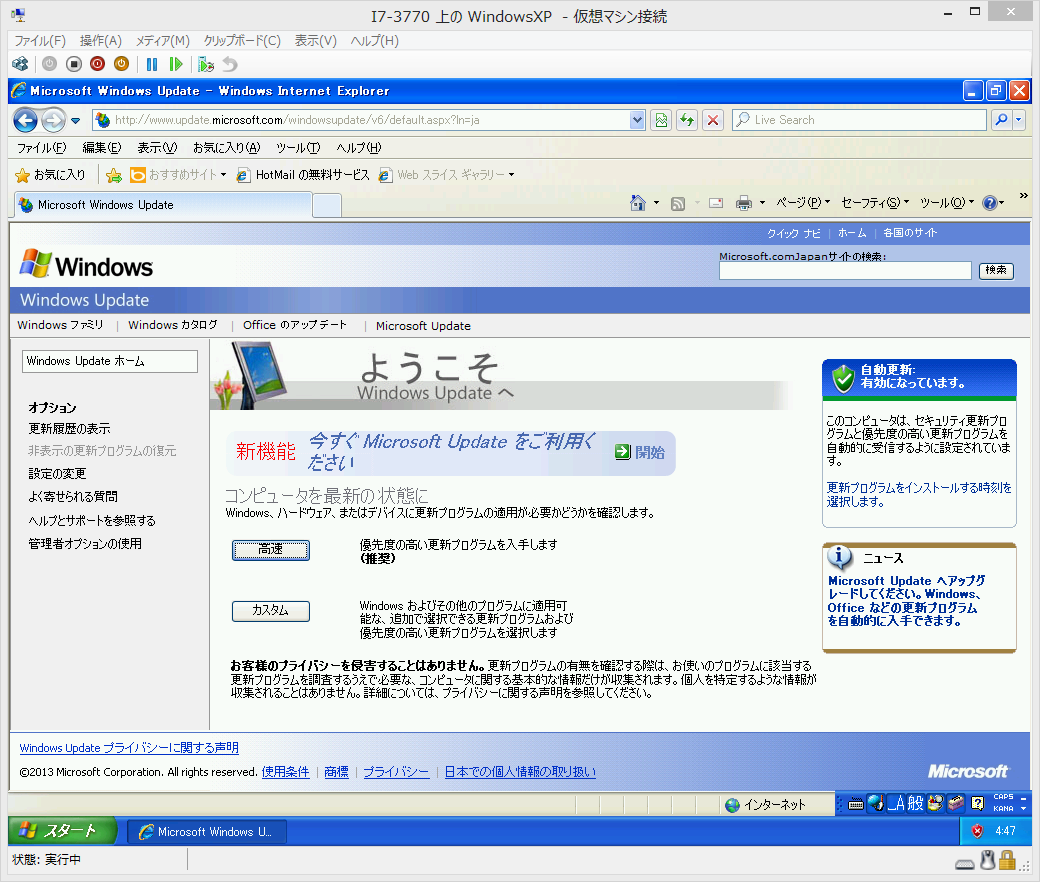Screen dimensions: 1040x882
Task: Click the Live Search input box
Action: coord(859,120)
